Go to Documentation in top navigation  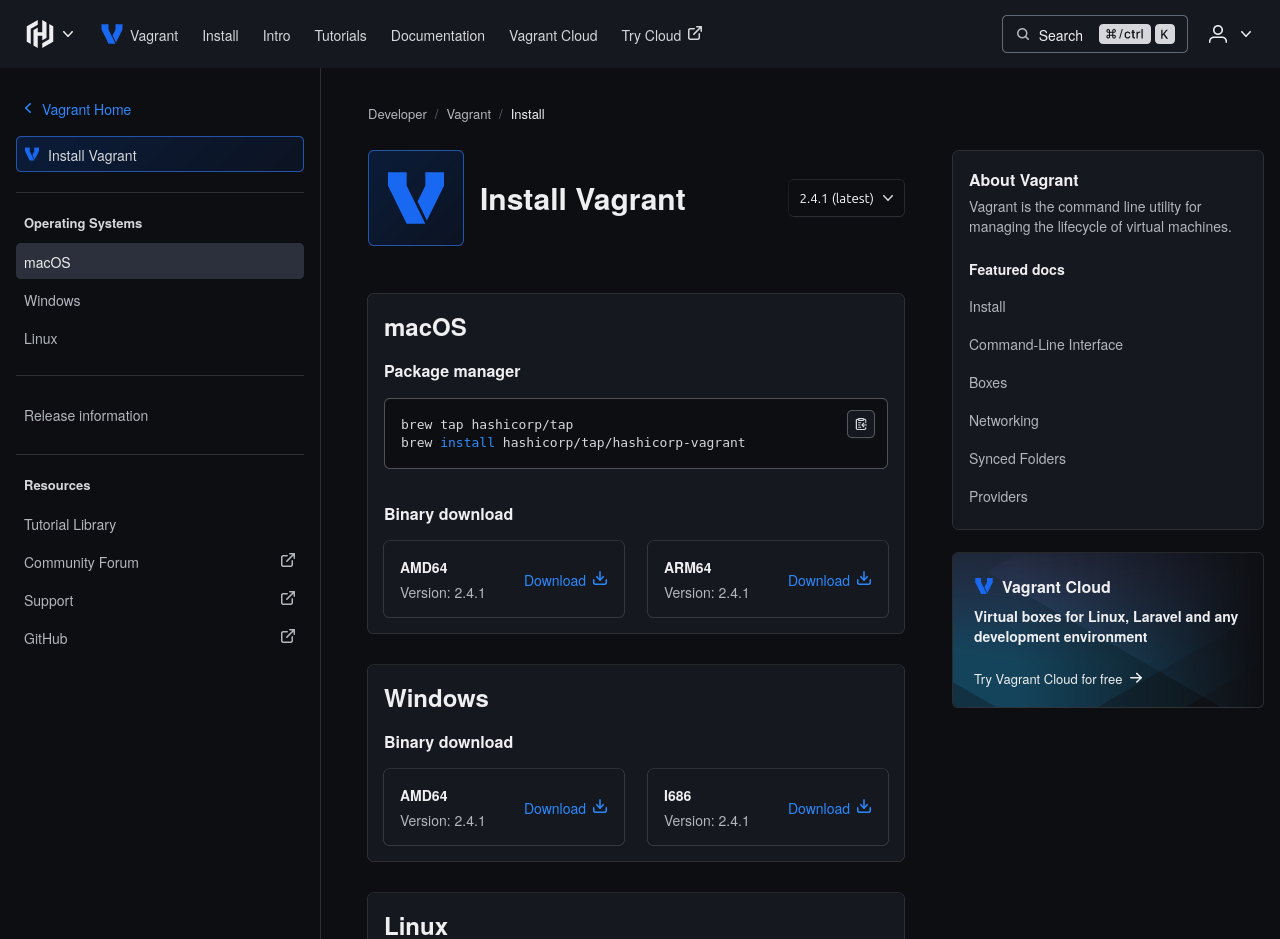click(x=437, y=36)
